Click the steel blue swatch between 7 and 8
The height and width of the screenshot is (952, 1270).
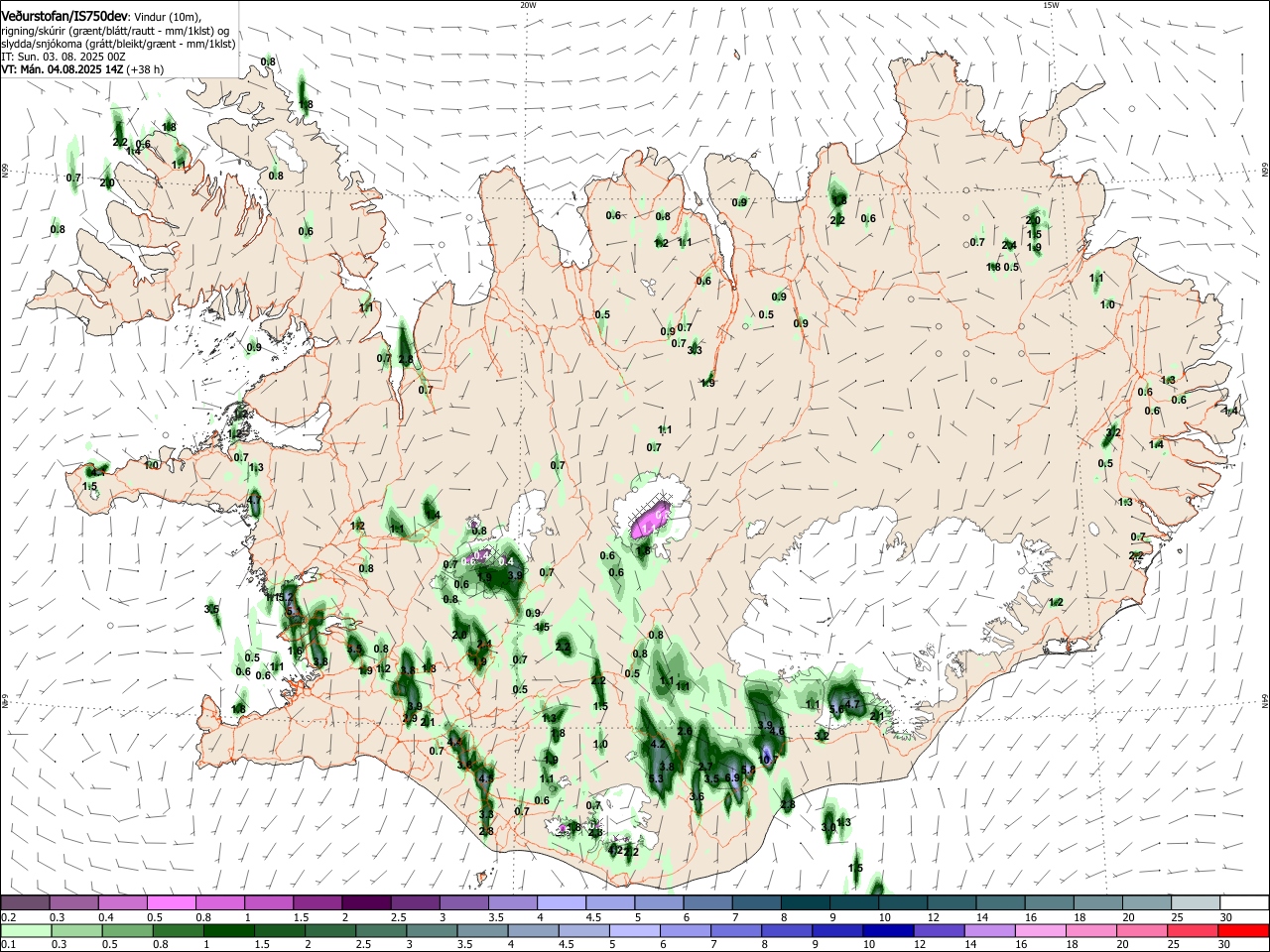point(756,902)
